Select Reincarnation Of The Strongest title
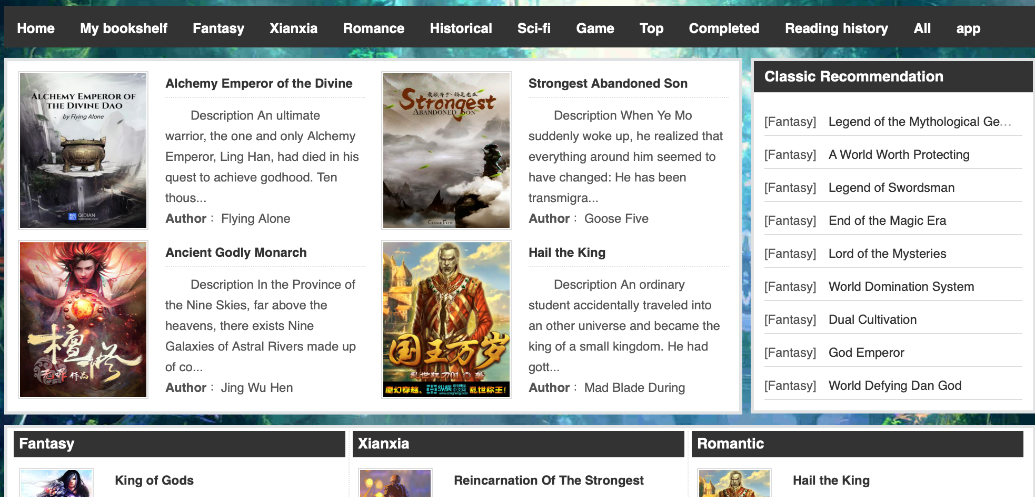The width and height of the screenshot is (1035, 497). pyautogui.click(x=548, y=481)
